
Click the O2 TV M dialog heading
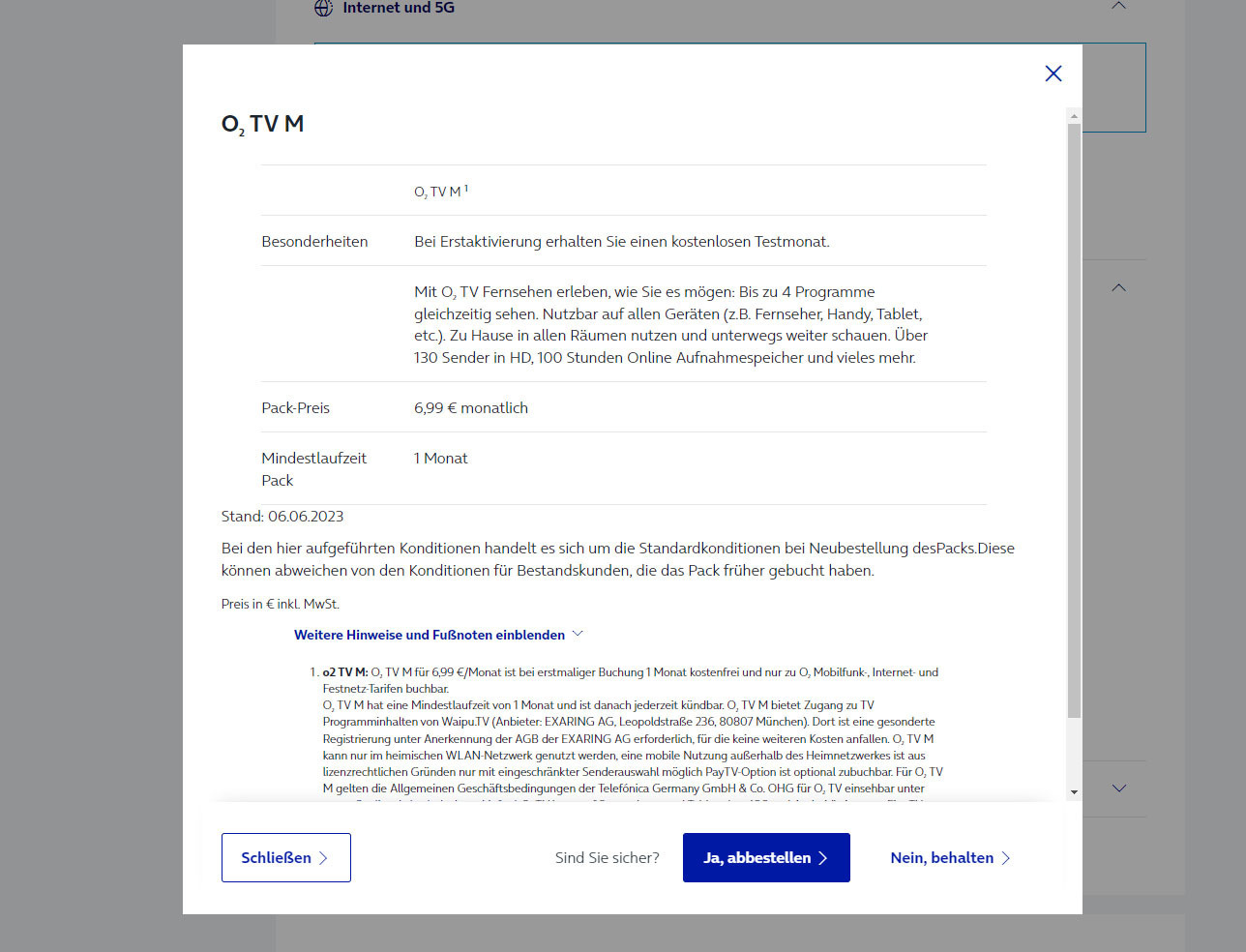pyautogui.click(x=262, y=125)
